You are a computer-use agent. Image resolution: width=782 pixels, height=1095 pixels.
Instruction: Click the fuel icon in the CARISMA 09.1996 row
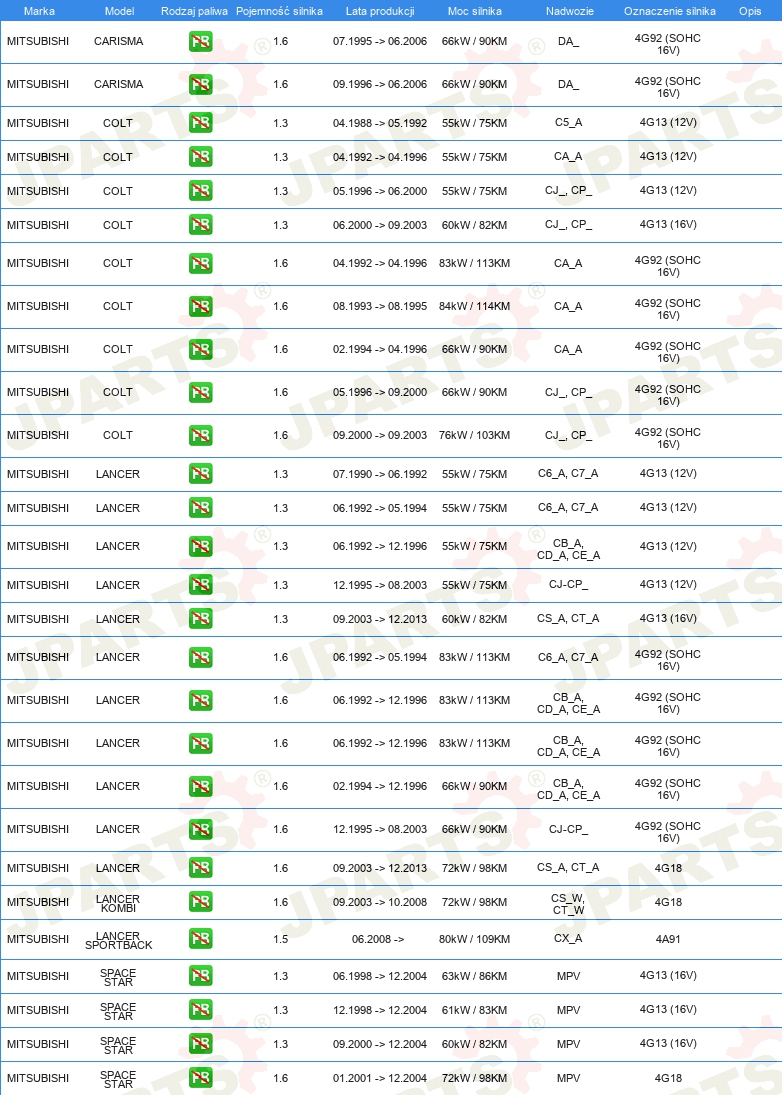coord(200,84)
